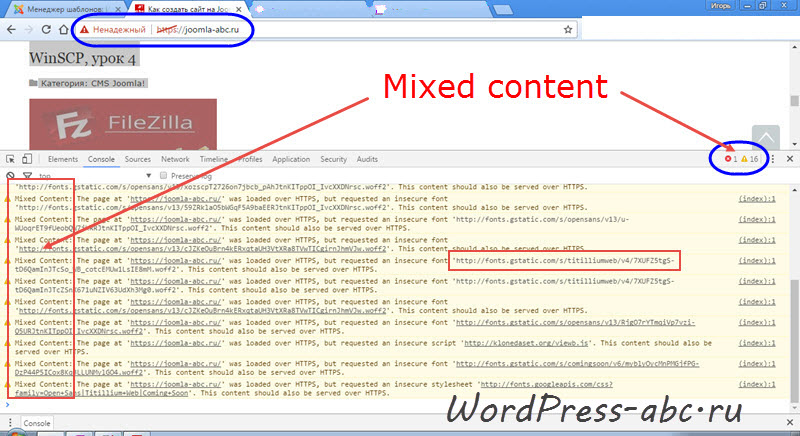Switch to the Timeline tab
The width and height of the screenshot is (800, 436).
coord(214,159)
